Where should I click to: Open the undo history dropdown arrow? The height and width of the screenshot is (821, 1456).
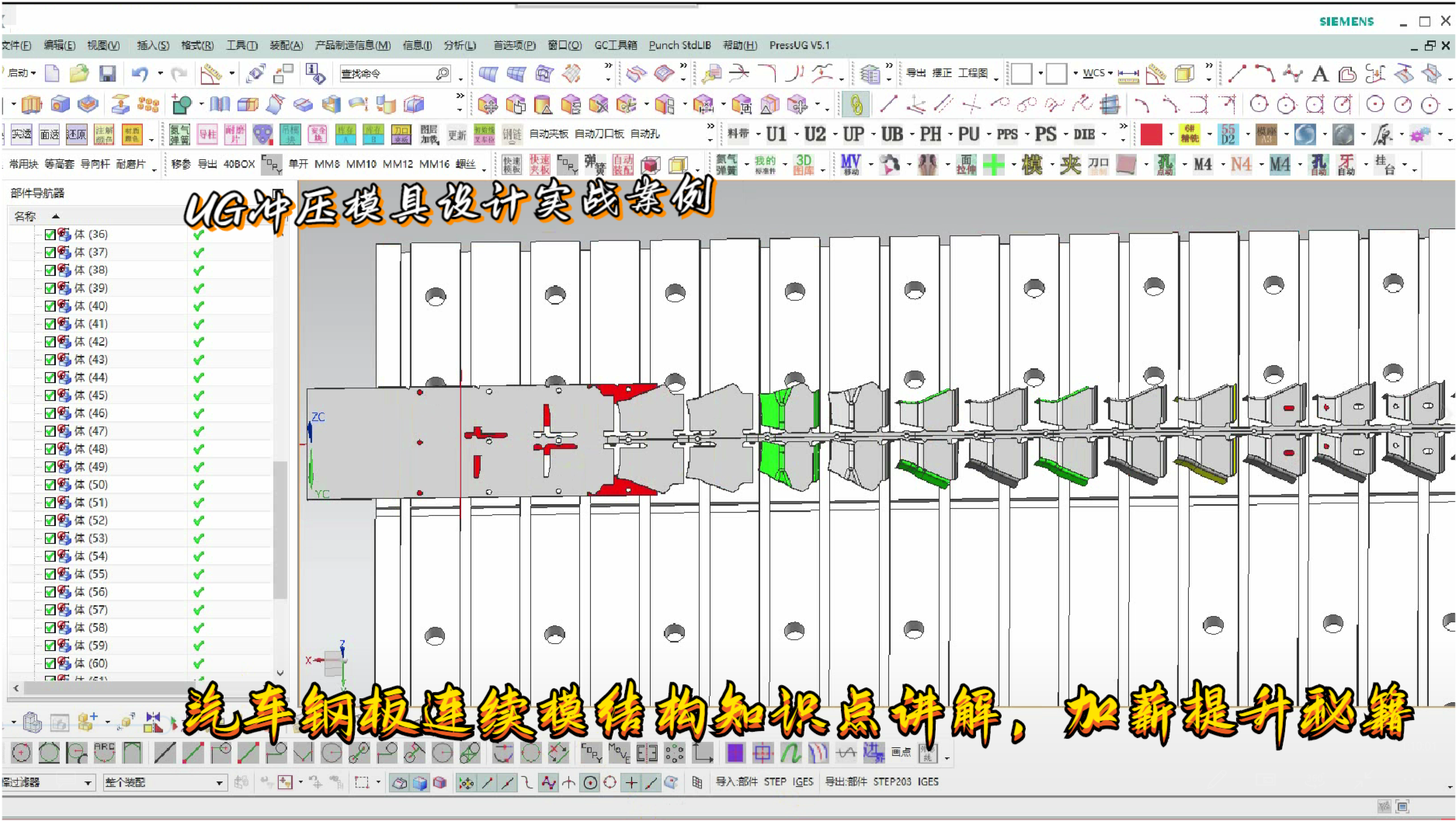pyautogui.click(x=160, y=74)
